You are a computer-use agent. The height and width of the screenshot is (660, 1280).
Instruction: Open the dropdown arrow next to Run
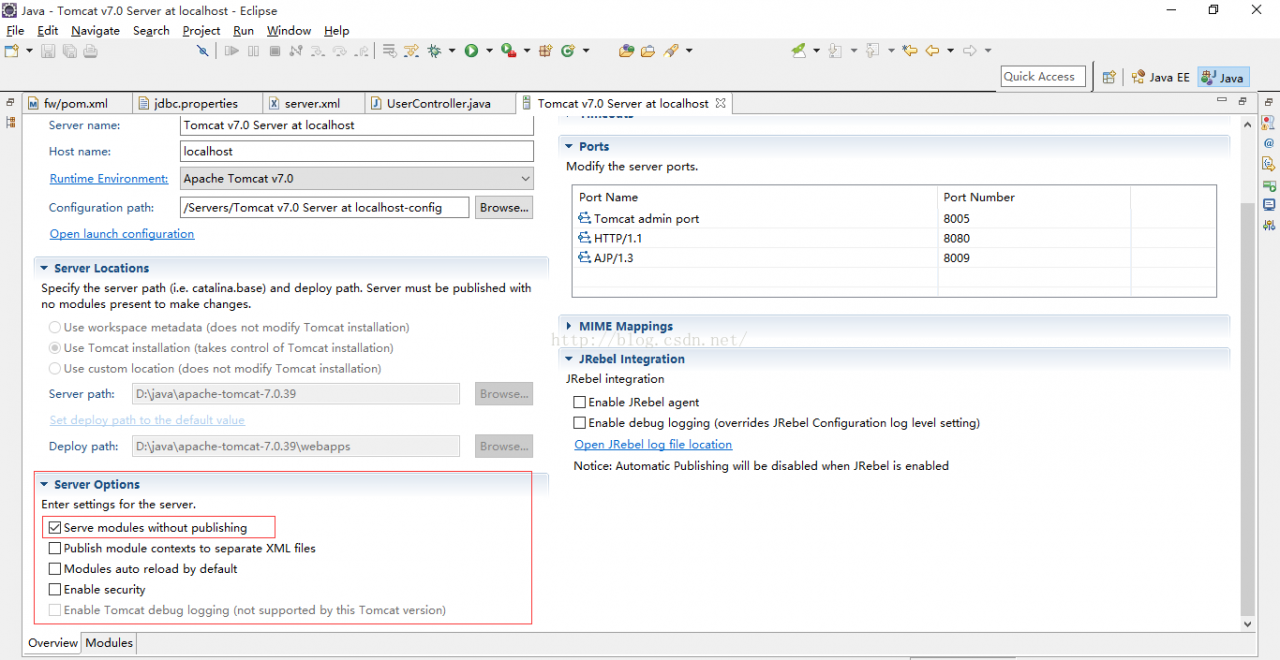click(489, 50)
